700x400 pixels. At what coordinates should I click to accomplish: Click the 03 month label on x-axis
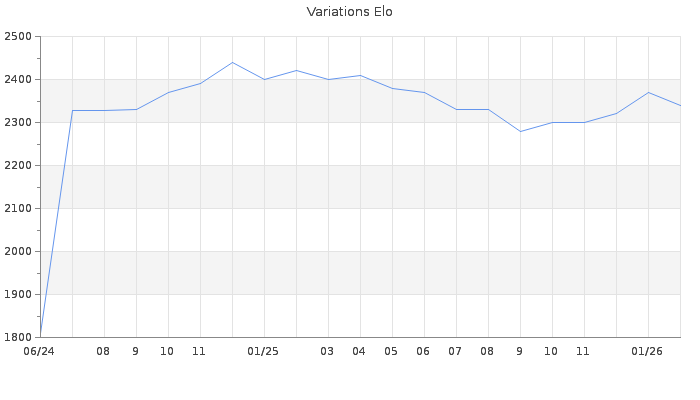click(327, 352)
